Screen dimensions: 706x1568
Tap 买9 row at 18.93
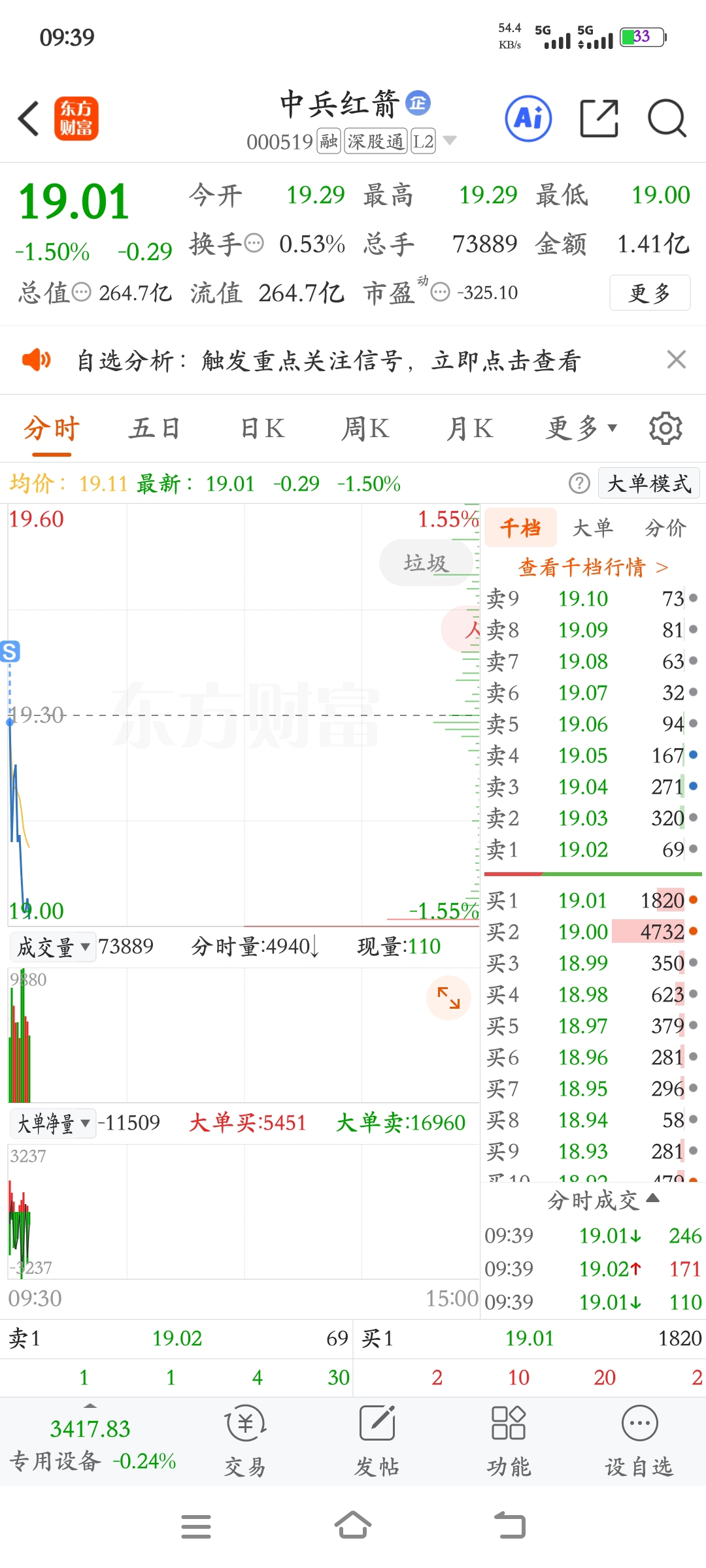tap(593, 1151)
